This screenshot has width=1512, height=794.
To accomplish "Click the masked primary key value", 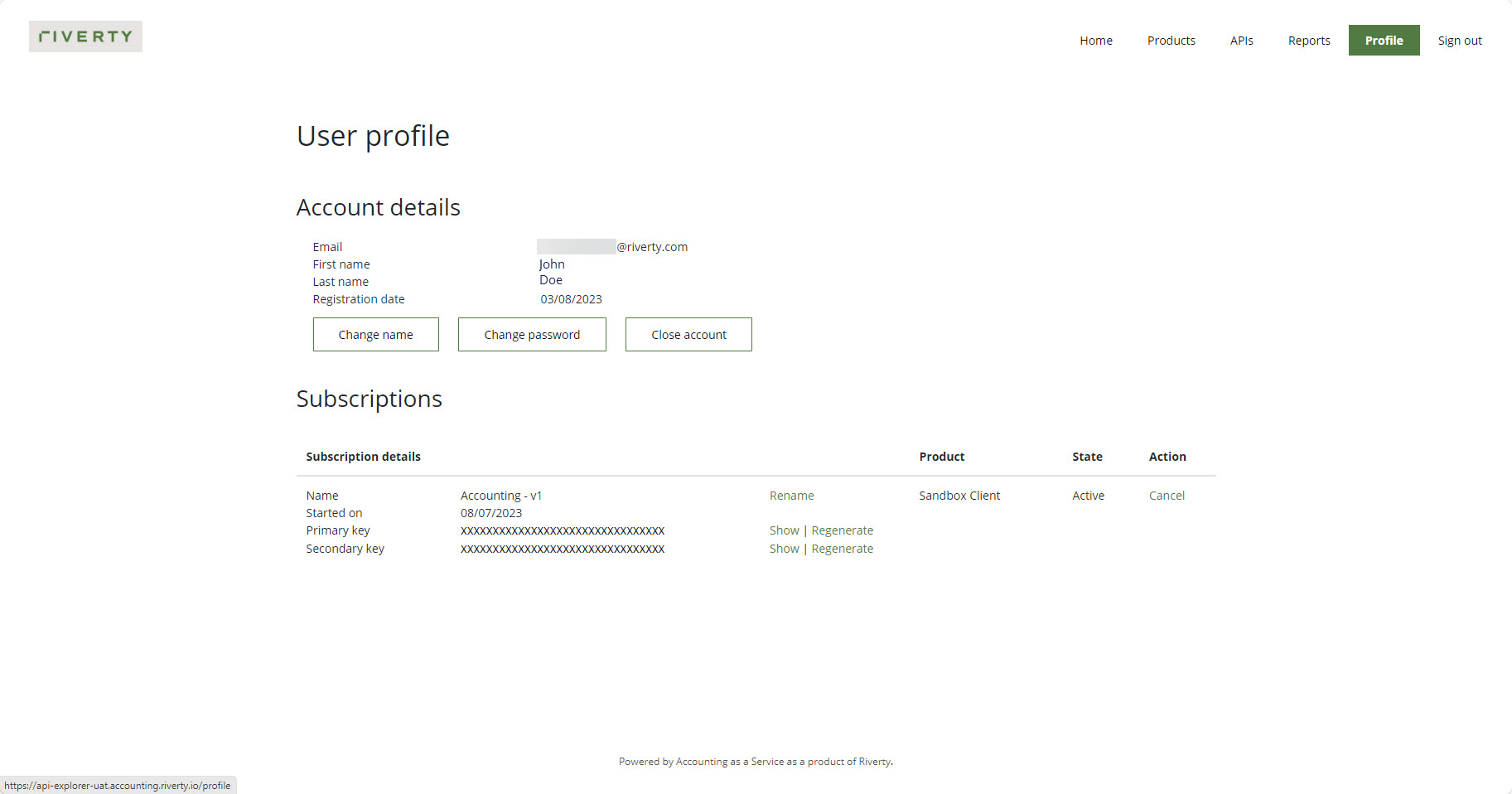I will coord(563,530).
